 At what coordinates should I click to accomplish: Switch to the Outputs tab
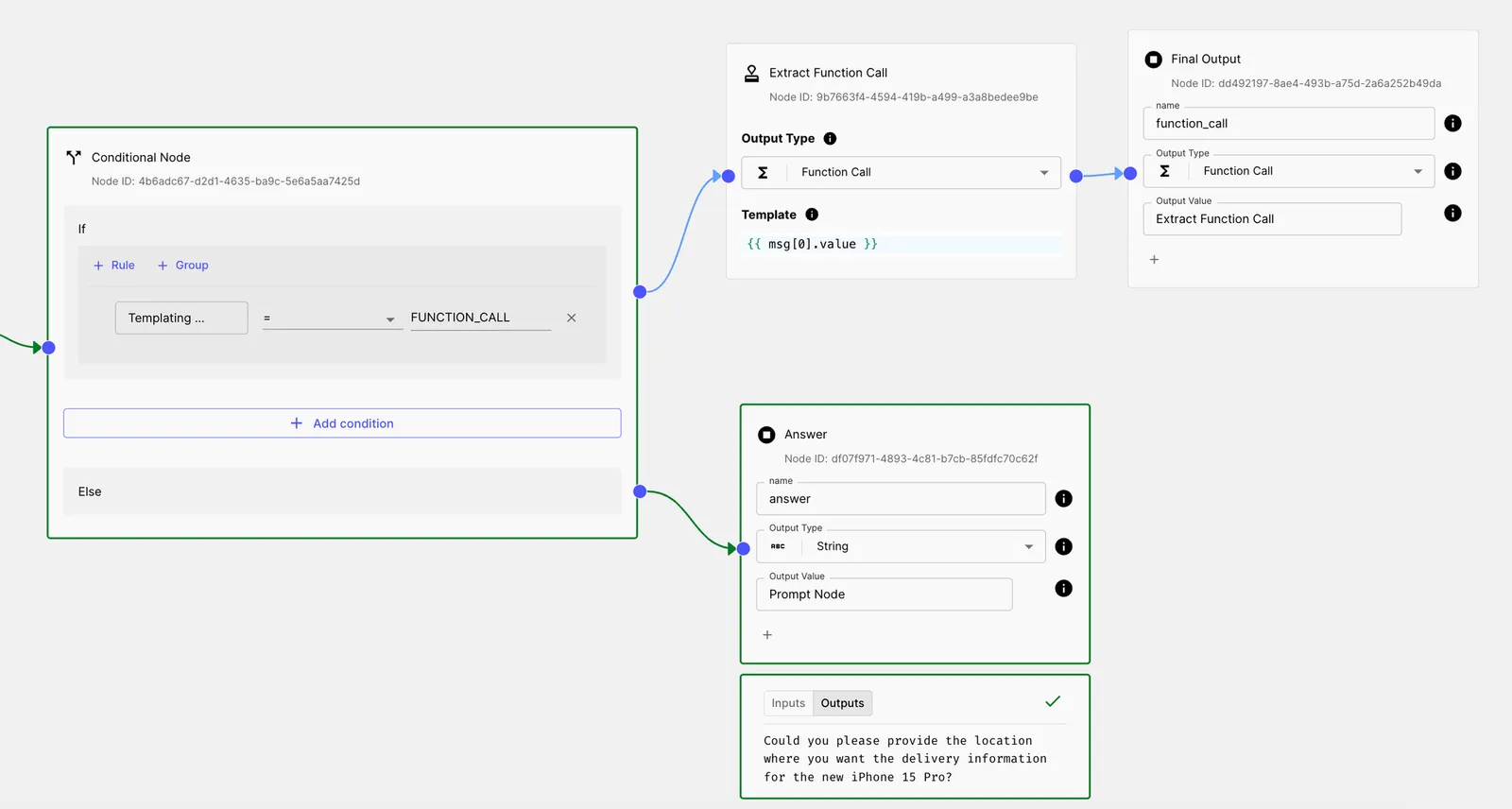tap(842, 703)
